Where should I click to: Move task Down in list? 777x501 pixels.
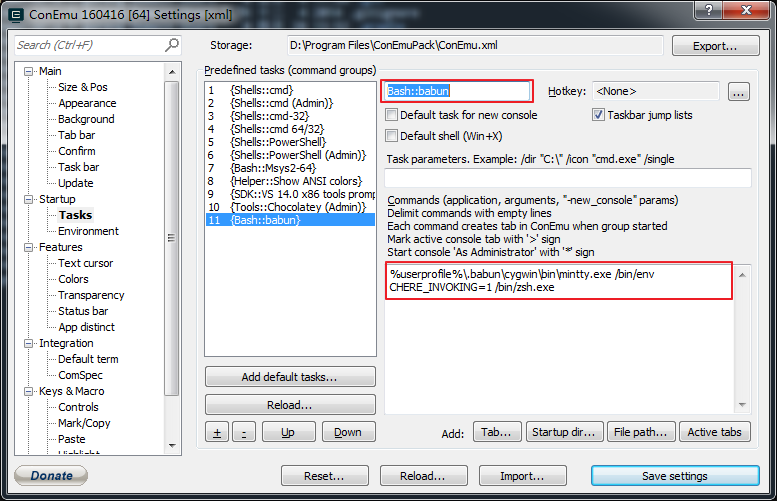(x=348, y=432)
